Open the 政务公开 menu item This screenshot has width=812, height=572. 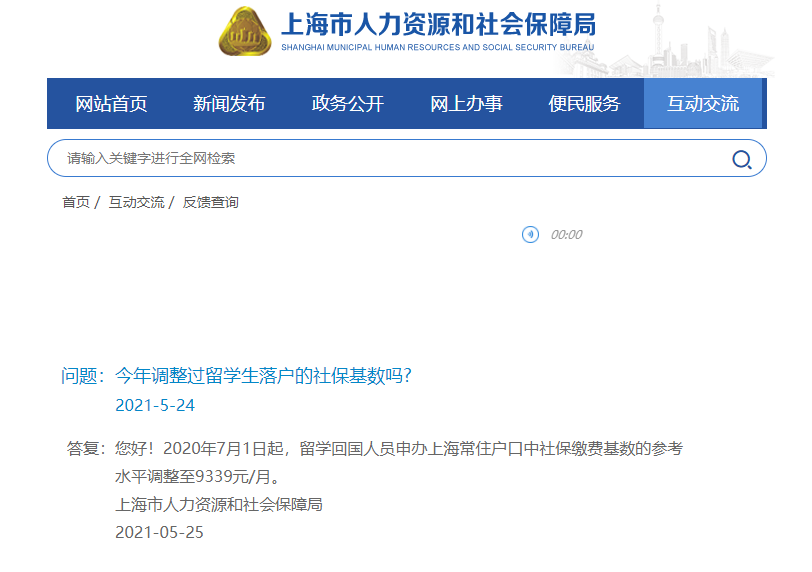pyautogui.click(x=348, y=104)
